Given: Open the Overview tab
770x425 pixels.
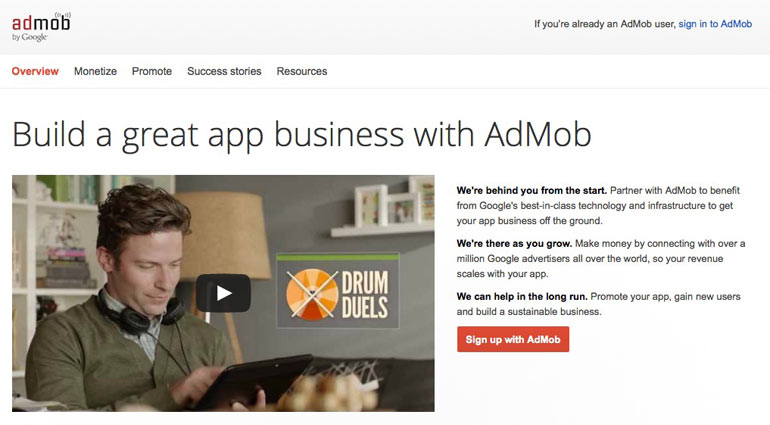Looking at the screenshot, I should pos(35,71).
